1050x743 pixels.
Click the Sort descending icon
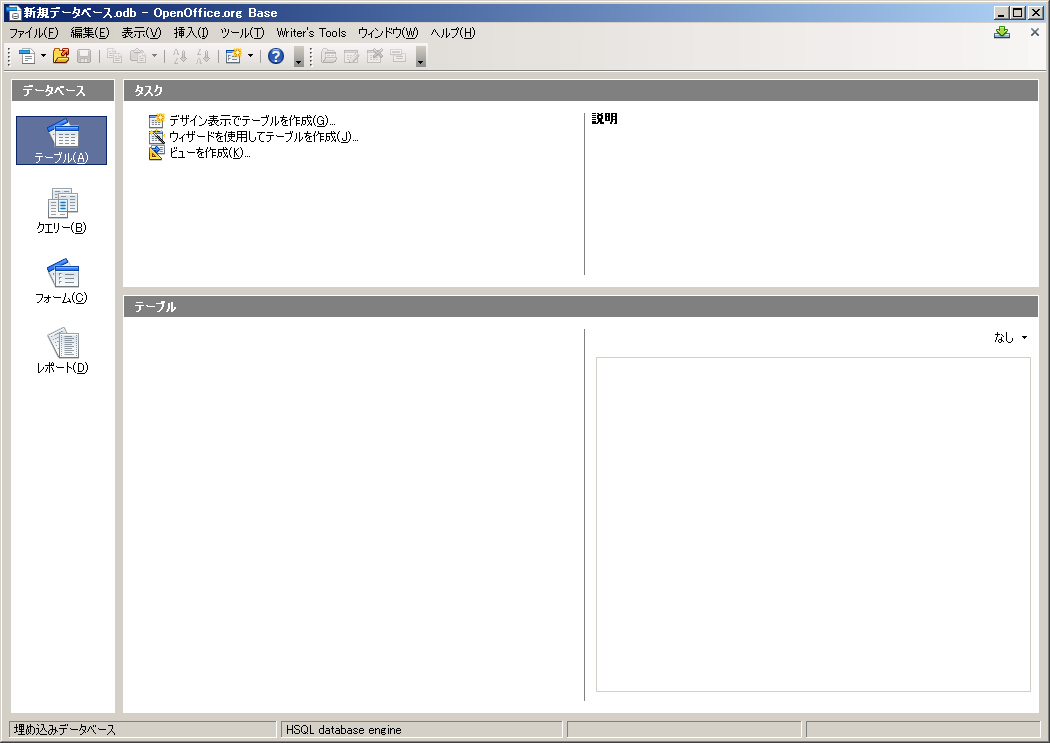tap(203, 56)
